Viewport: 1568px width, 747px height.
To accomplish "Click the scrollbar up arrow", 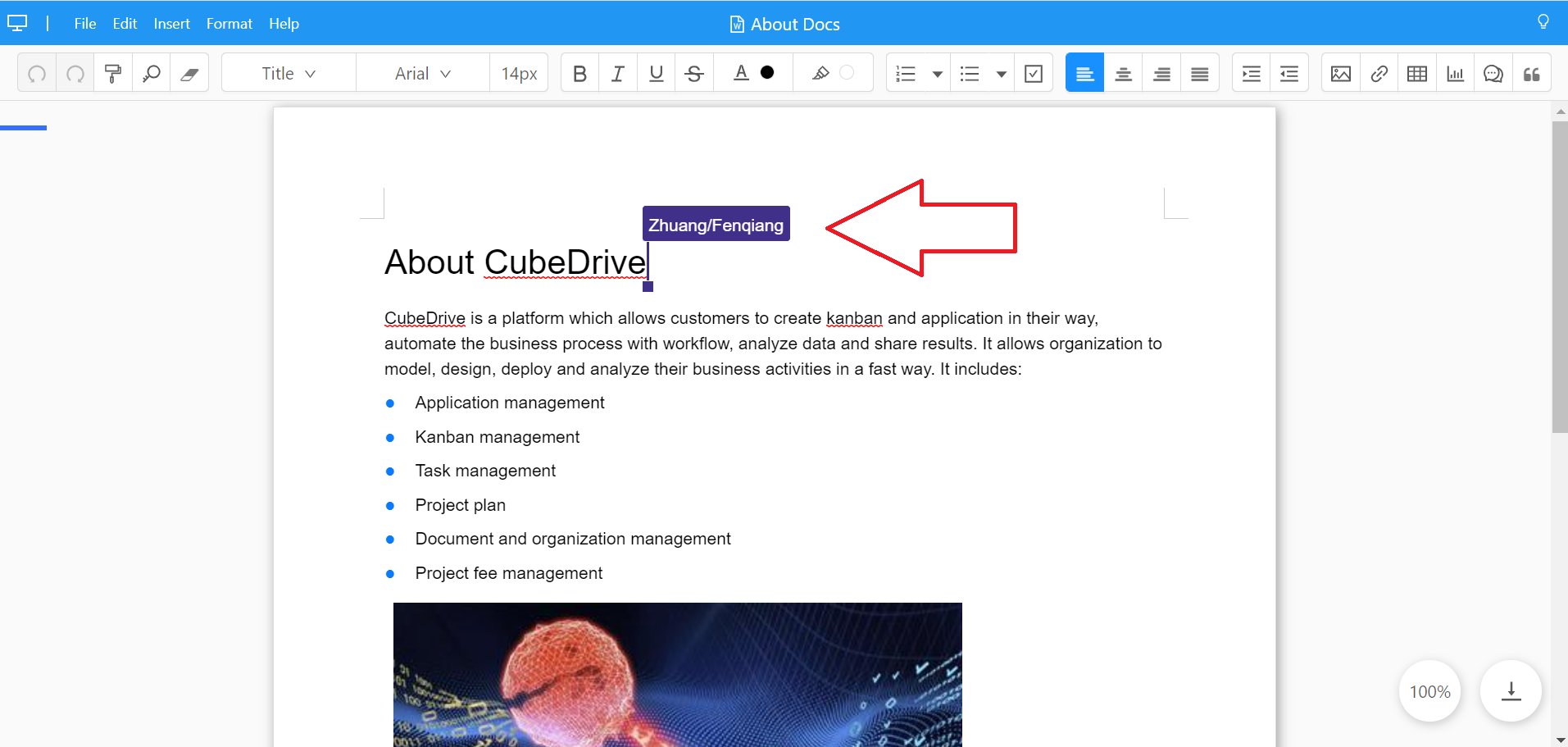I will pyautogui.click(x=1560, y=111).
